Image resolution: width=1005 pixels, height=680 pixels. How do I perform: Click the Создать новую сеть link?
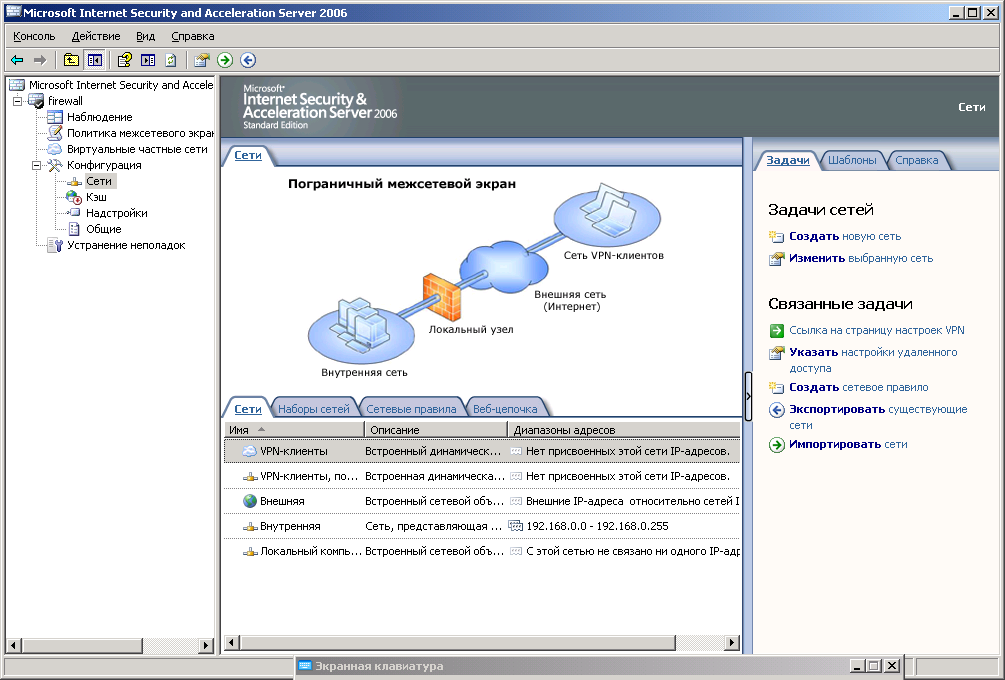[844, 236]
